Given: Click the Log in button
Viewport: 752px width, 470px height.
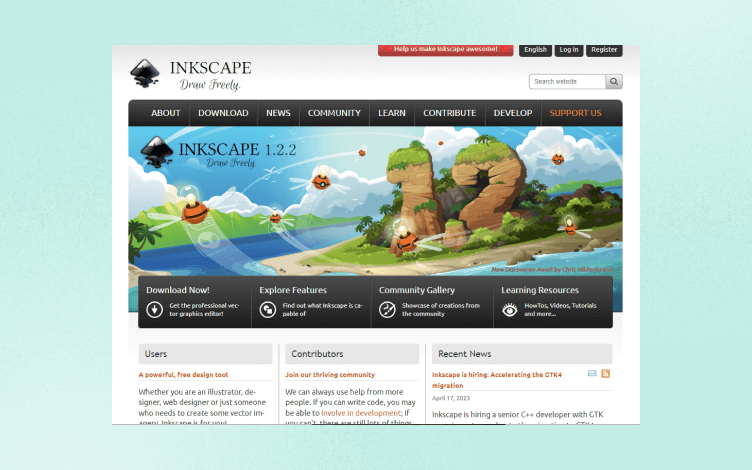Looking at the screenshot, I should [569, 50].
